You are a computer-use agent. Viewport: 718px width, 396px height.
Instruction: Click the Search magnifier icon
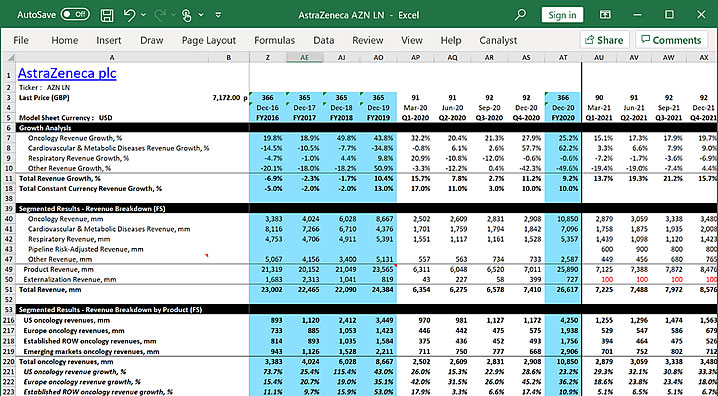pyautogui.click(x=520, y=15)
